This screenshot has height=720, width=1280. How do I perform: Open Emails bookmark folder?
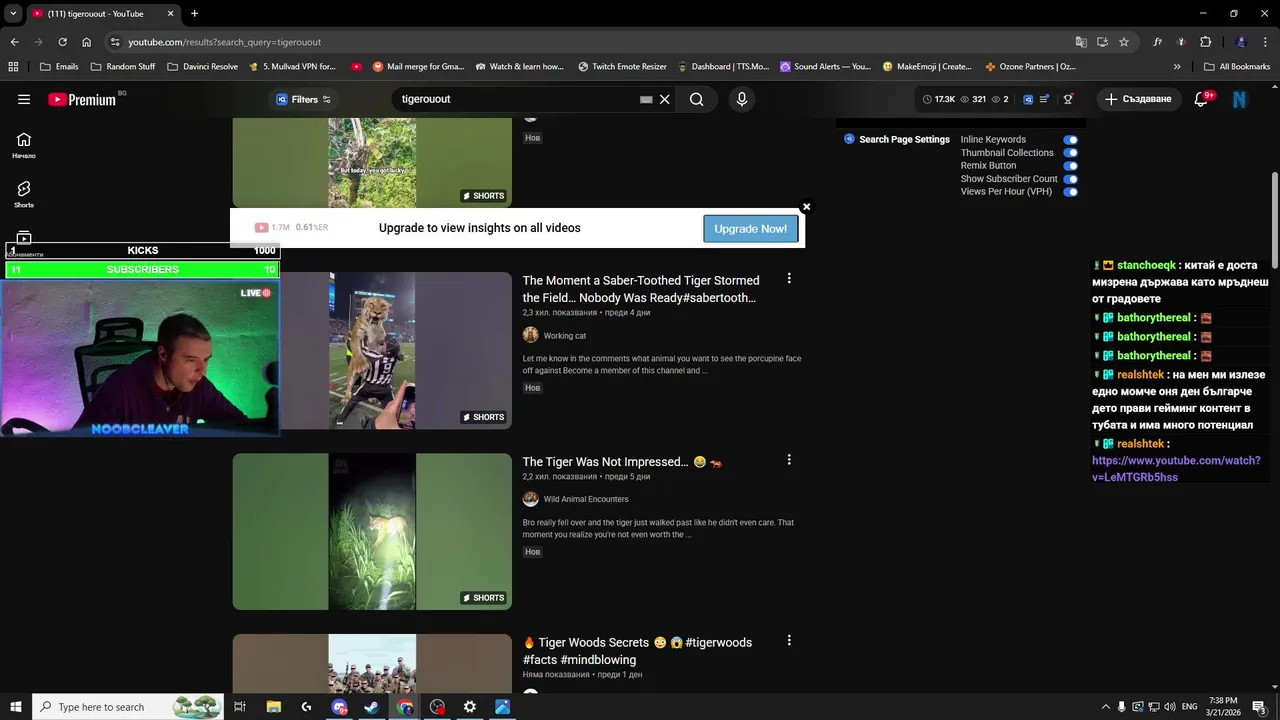(59, 67)
